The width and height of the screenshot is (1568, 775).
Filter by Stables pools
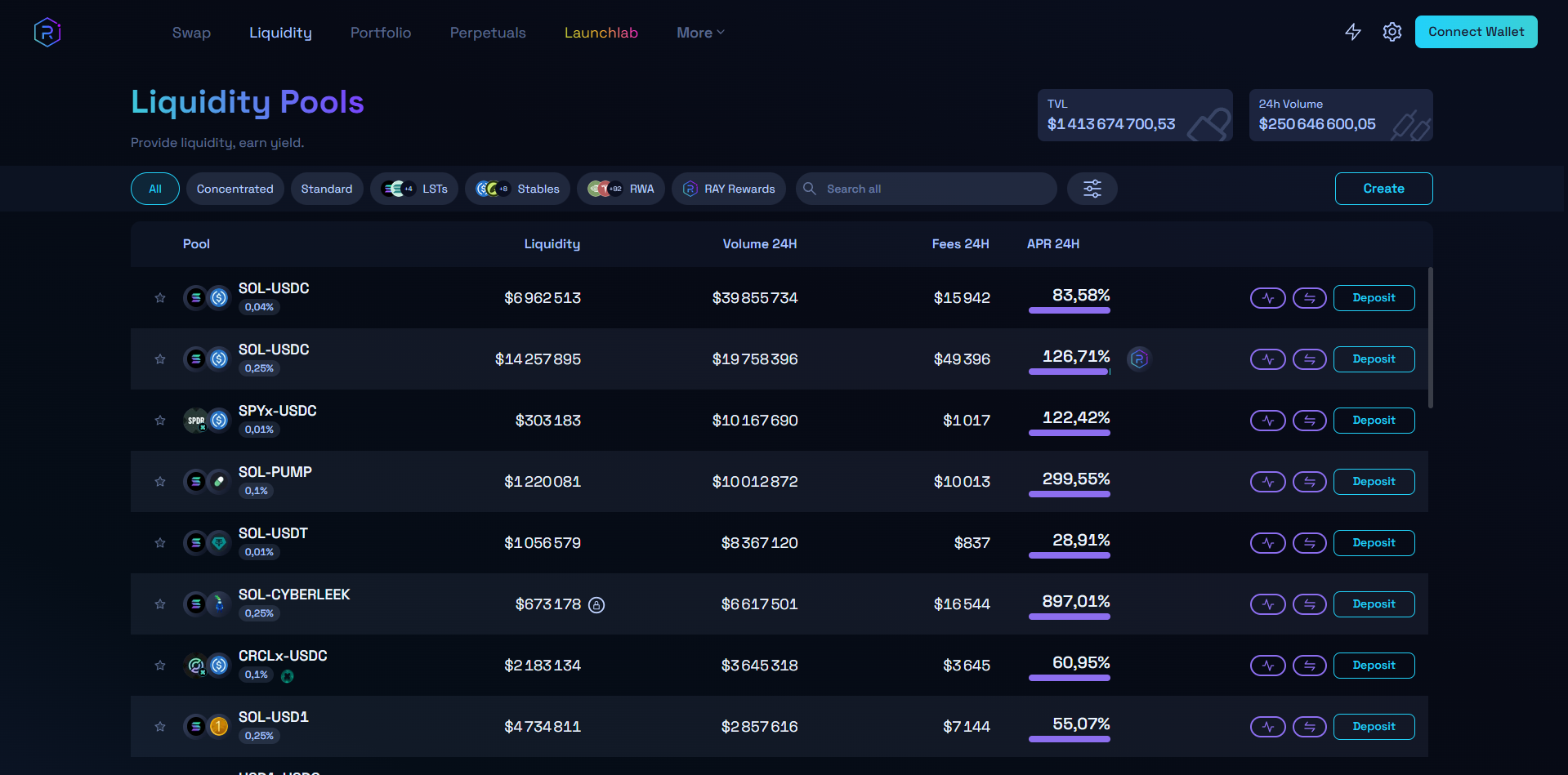tap(517, 189)
